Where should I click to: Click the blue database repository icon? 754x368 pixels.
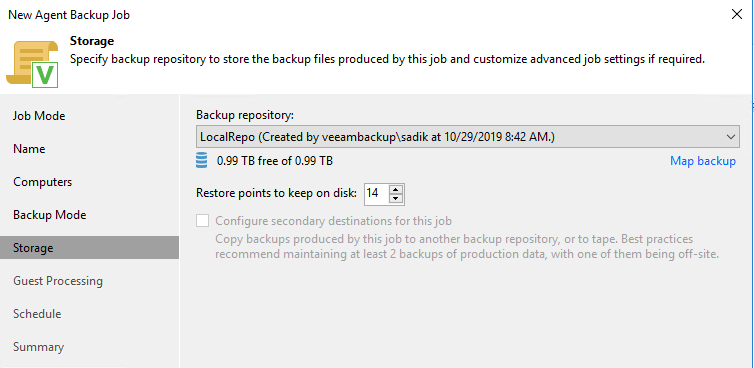coord(201,161)
